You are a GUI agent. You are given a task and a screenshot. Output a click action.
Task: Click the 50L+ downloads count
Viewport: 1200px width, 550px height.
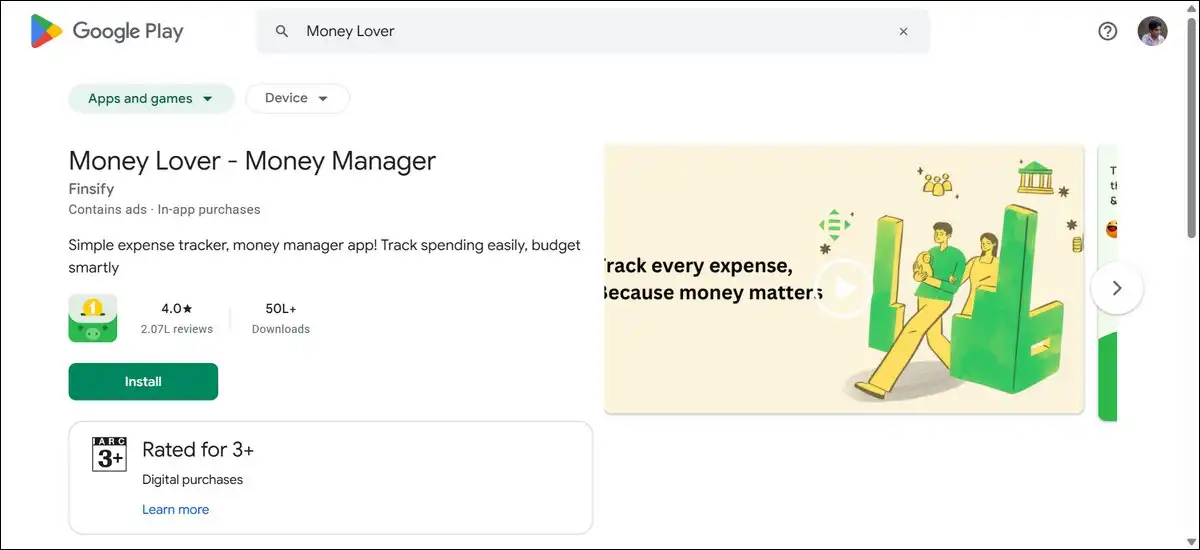pyautogui.click(x=280, y=308)
